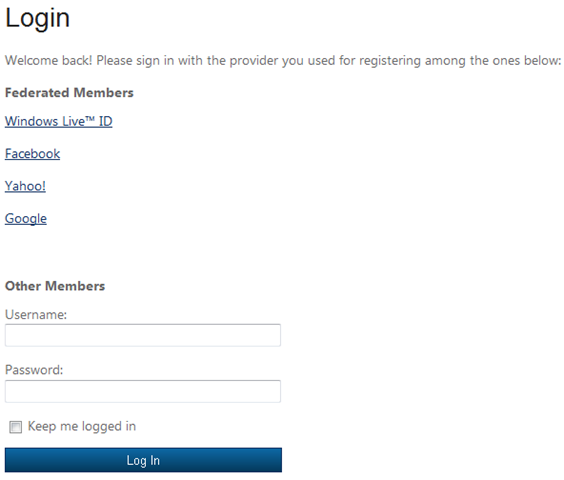Click the Password: field label
The height and width of the screenshot is (480, 564).
click(x=34, y=370)
